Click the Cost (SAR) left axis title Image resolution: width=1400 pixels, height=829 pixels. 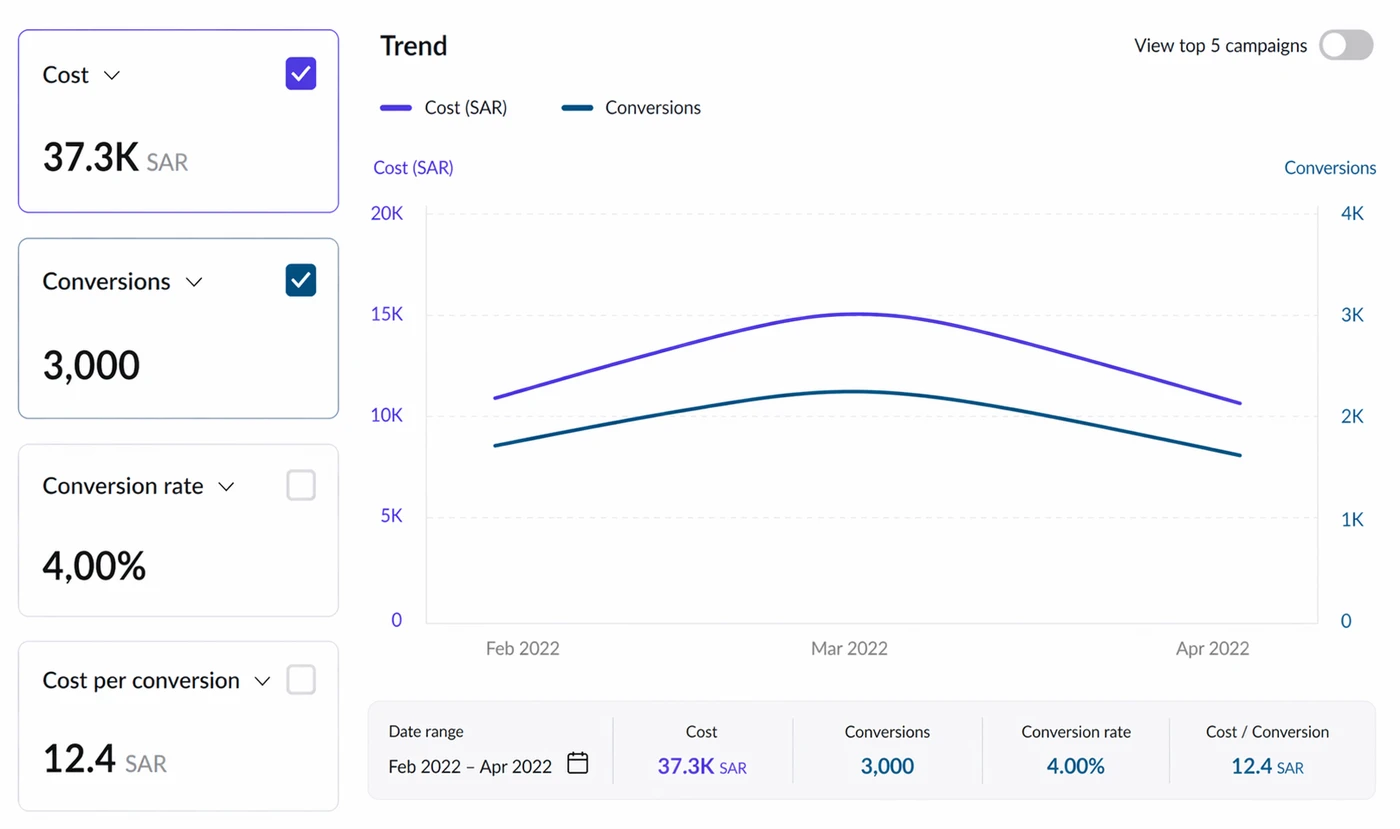413,168
